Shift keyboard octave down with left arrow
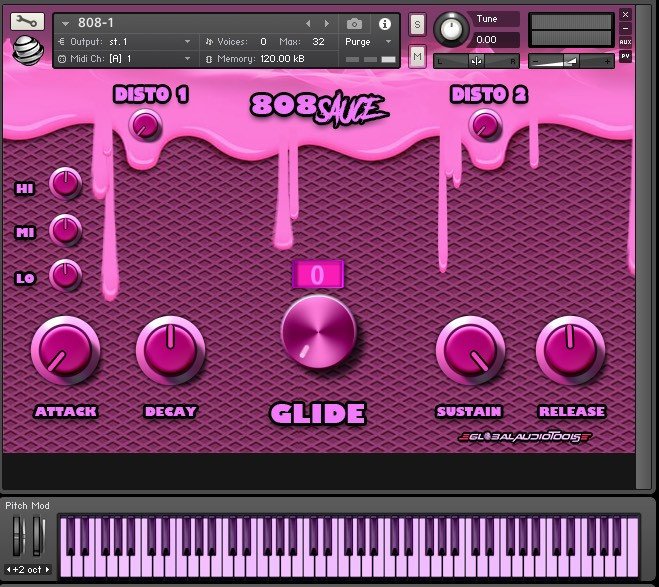Image resolution: width=659 pixels, height=587 pixels. click(8, 570)
